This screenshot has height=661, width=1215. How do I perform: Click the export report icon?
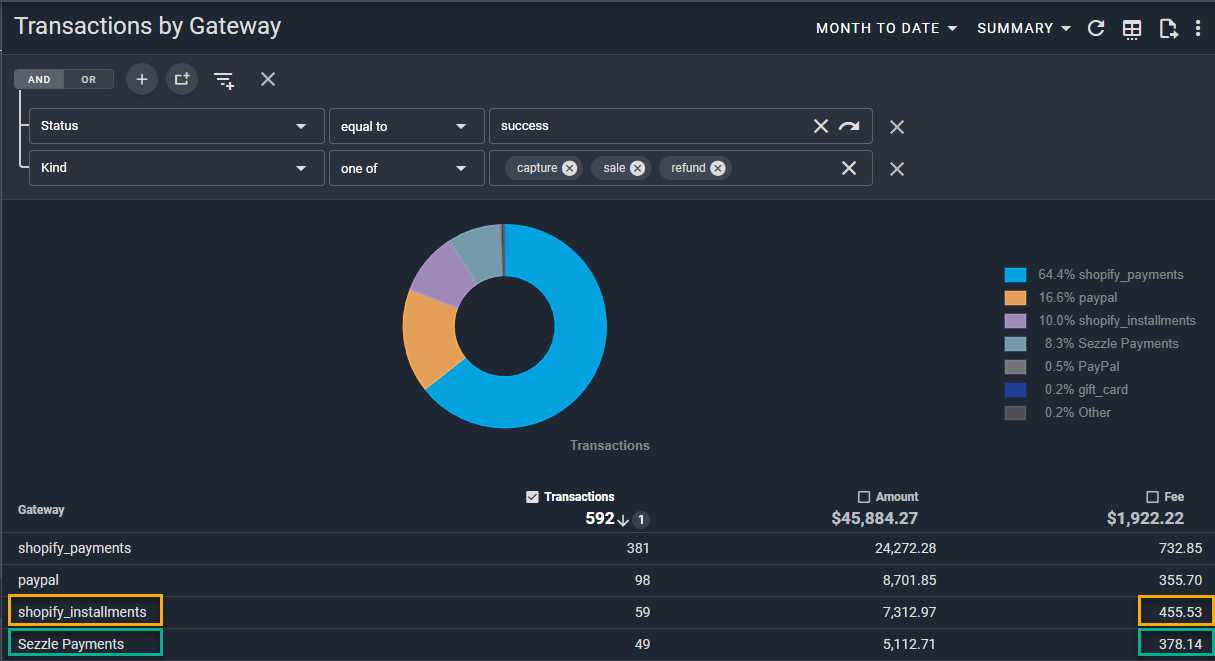click(x=1167, y=28)
